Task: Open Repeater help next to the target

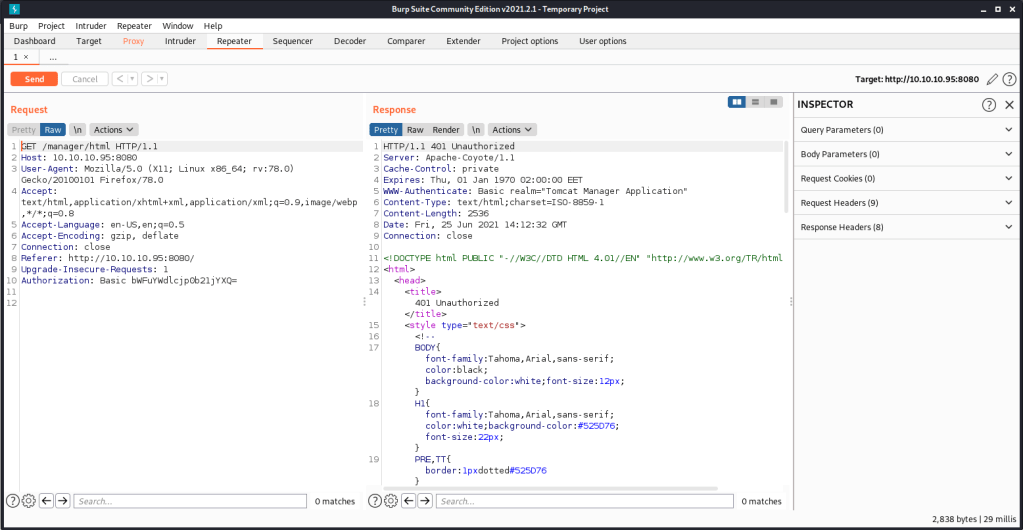Action: (1009, 79)
